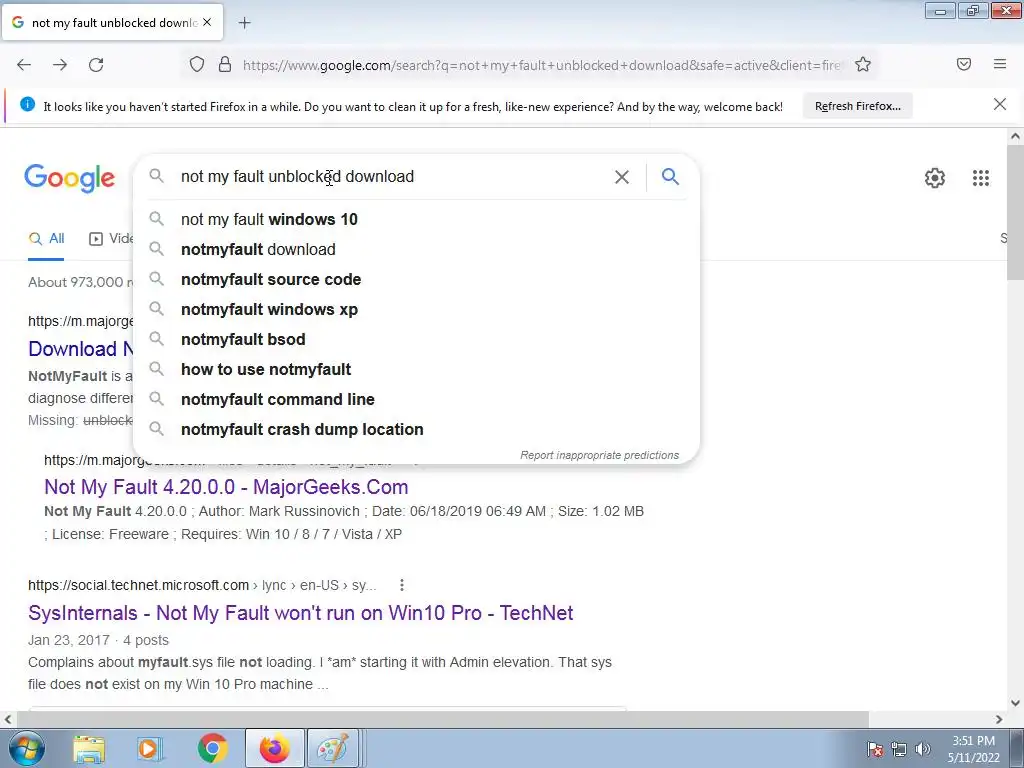This screenshot has width=1024, height=768.
Task: Clear the Google search box text
Action: point(622,177)
